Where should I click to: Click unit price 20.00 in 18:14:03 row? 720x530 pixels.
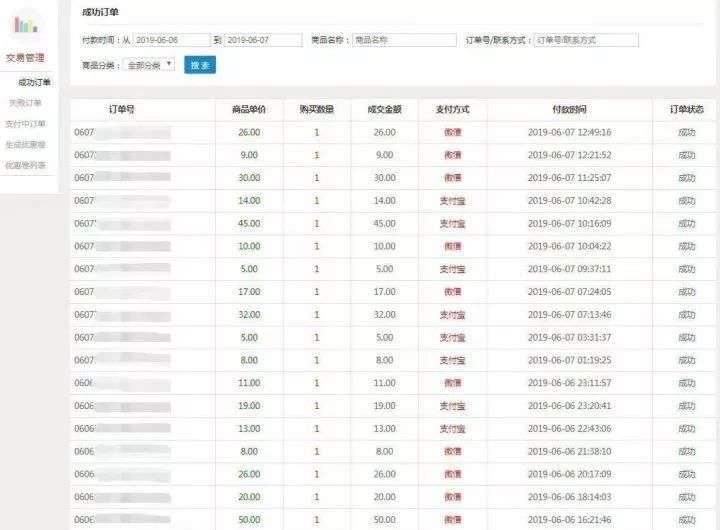(x=249, y=497)
